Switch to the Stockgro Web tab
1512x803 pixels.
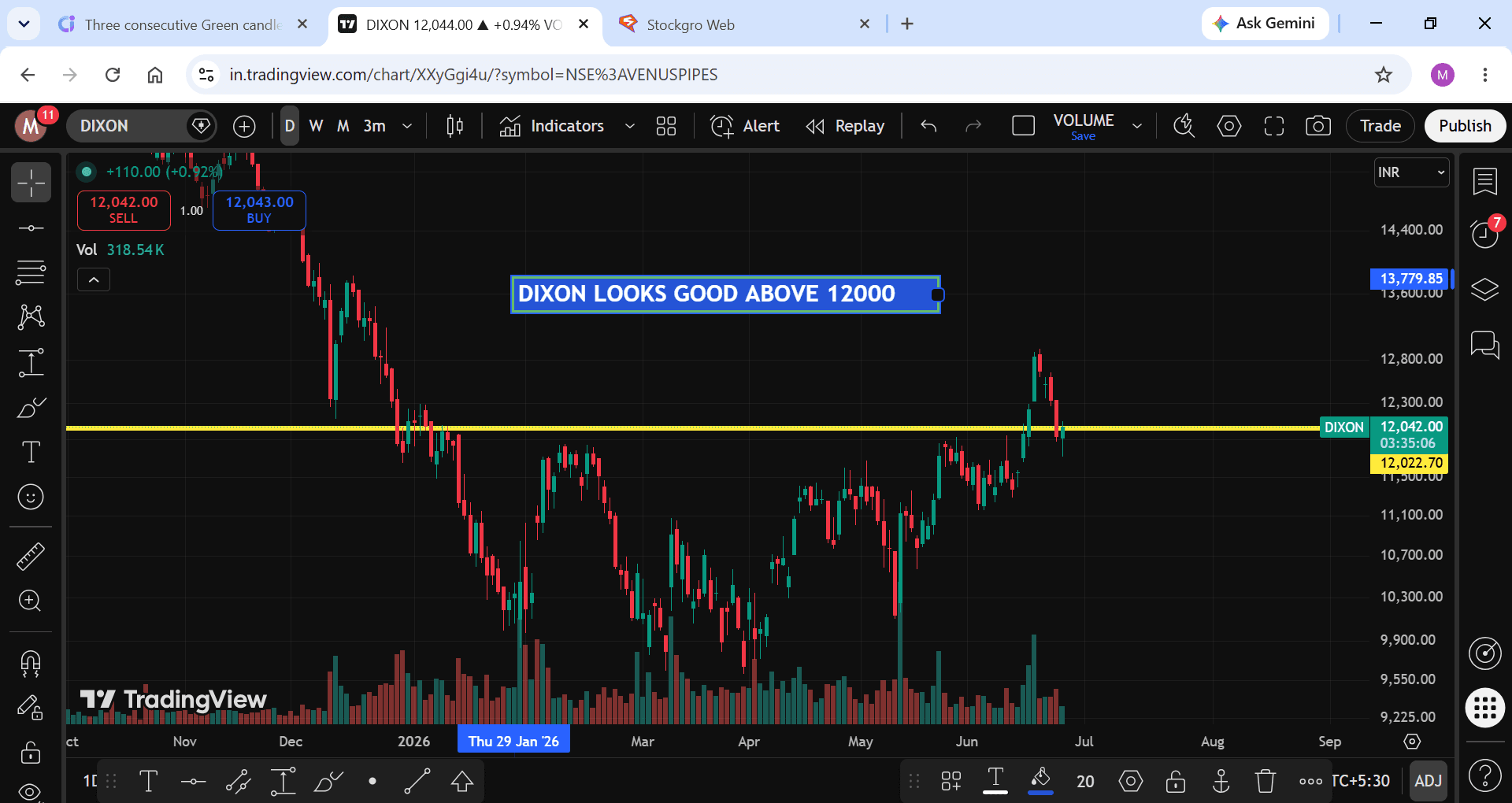coord(690,24)
